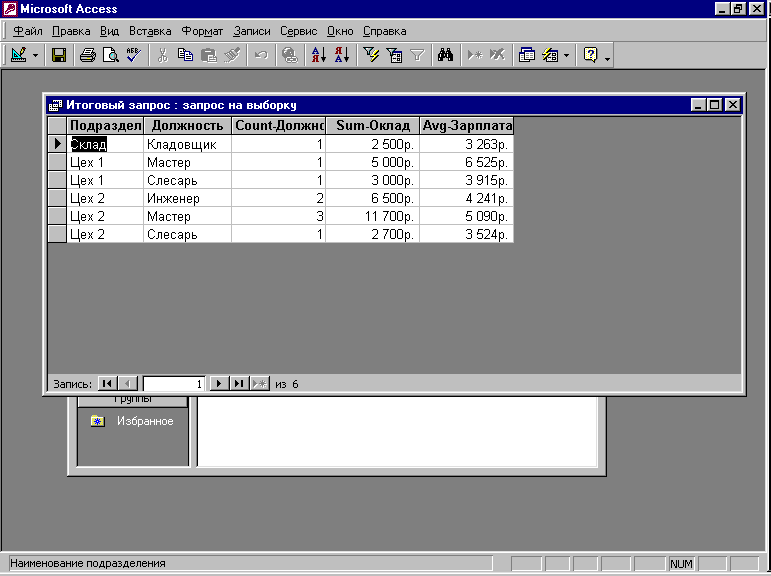This screenshot has height=576, width=771.
Task: Open the Сервис menu
Action: click(298, 31)
